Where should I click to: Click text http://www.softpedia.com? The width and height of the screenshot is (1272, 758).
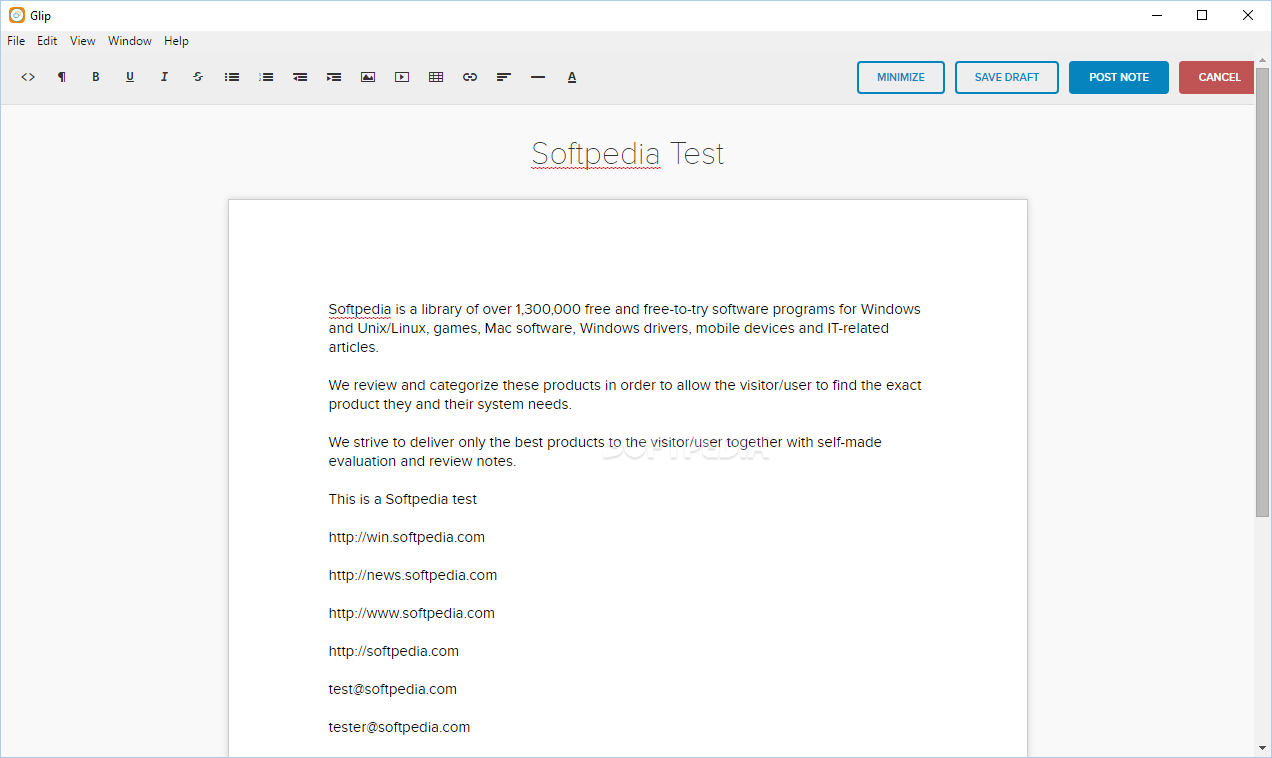[412, 613]
